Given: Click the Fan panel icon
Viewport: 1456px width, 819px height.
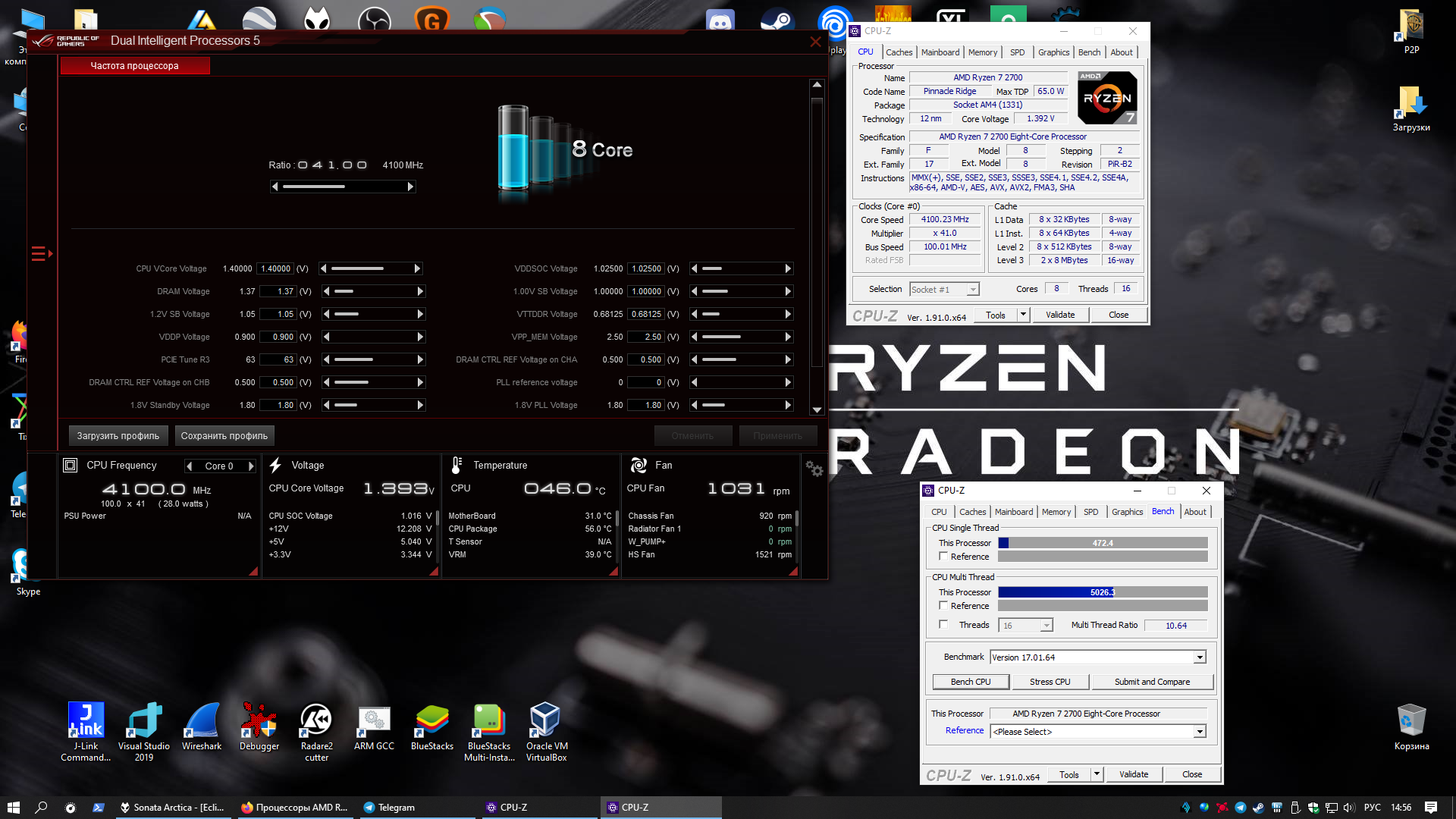Looking at the screenshot, I should pyautogui.click(x=639, y=465).
